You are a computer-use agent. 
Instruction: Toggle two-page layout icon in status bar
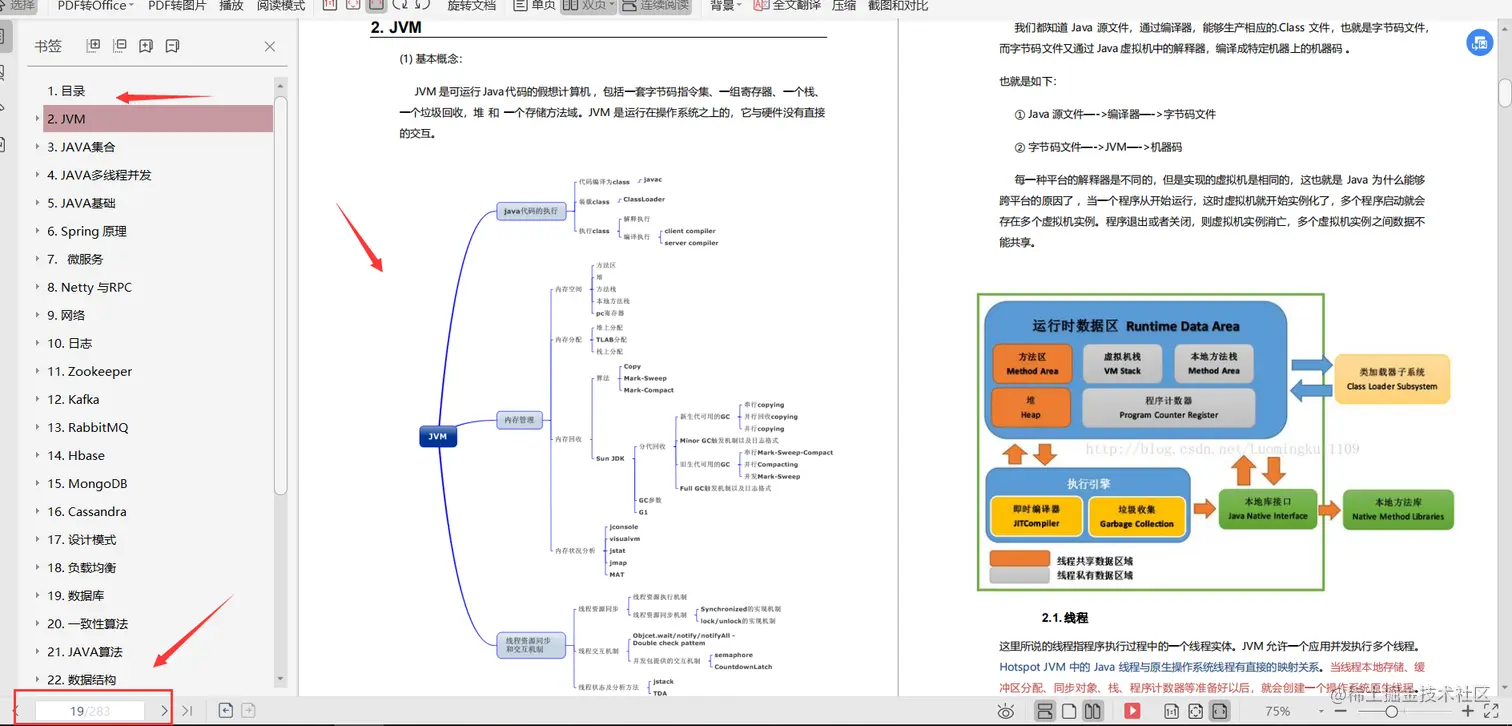tap(1092, 711)
